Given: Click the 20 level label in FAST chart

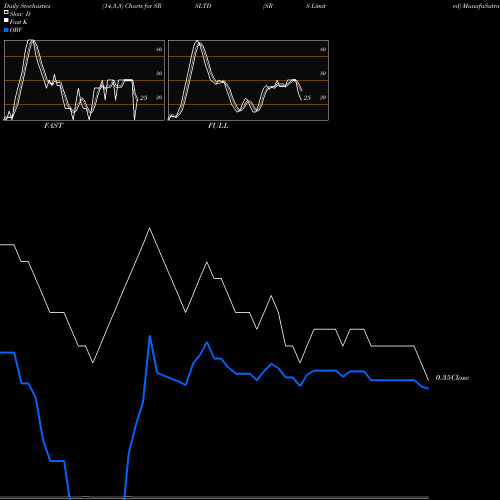Looking at the screenshot, I should click(159, 97).
